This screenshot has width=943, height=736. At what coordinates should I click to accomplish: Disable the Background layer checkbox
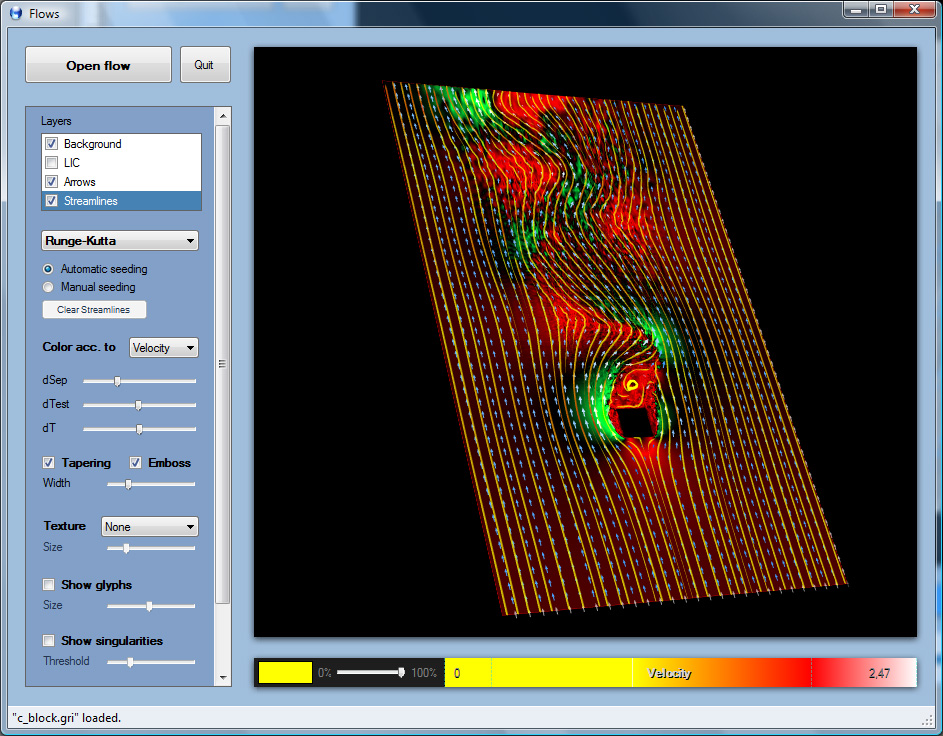pos(51,144)
